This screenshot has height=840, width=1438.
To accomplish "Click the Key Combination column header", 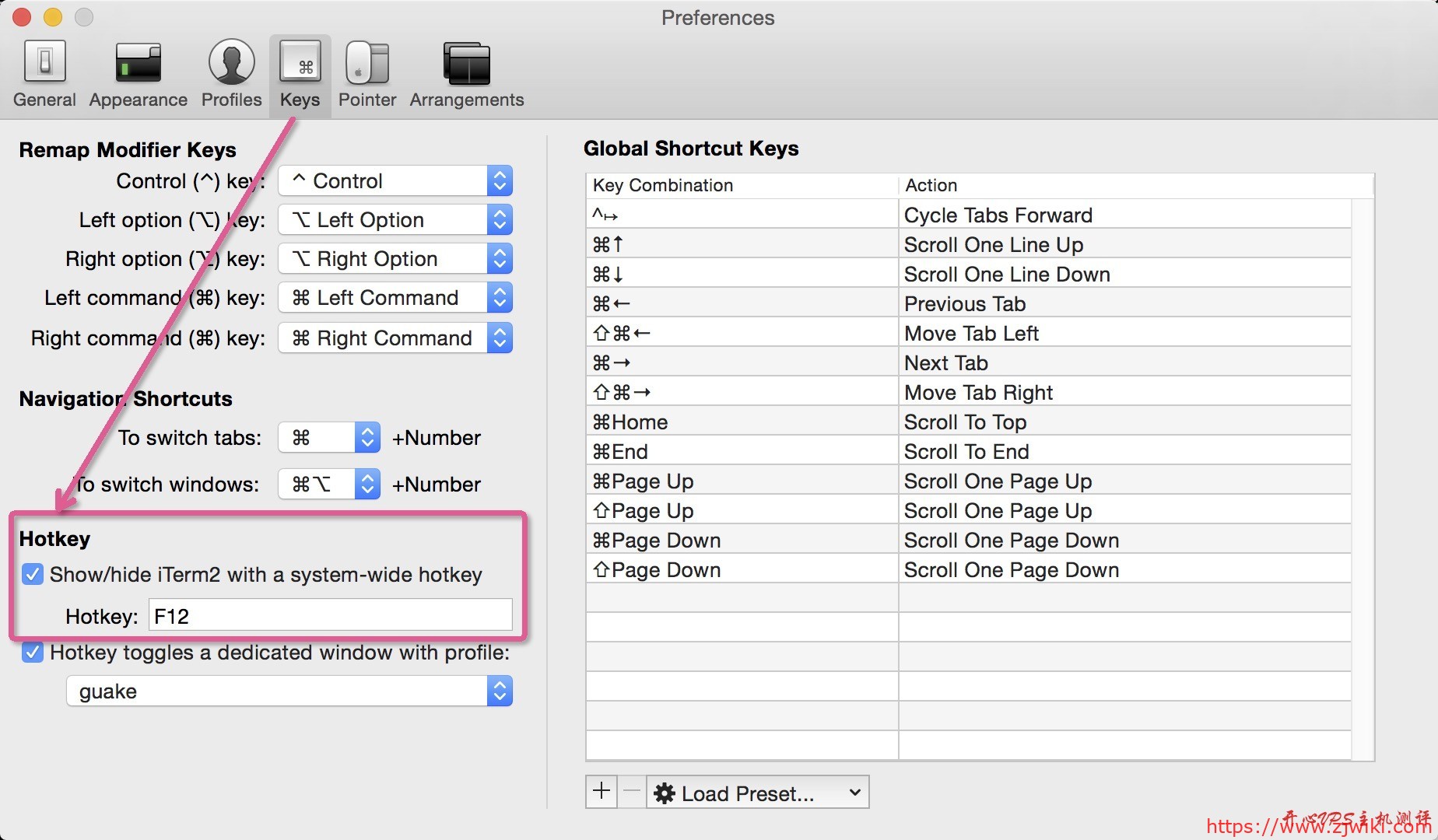I will [x=742, y=185].
